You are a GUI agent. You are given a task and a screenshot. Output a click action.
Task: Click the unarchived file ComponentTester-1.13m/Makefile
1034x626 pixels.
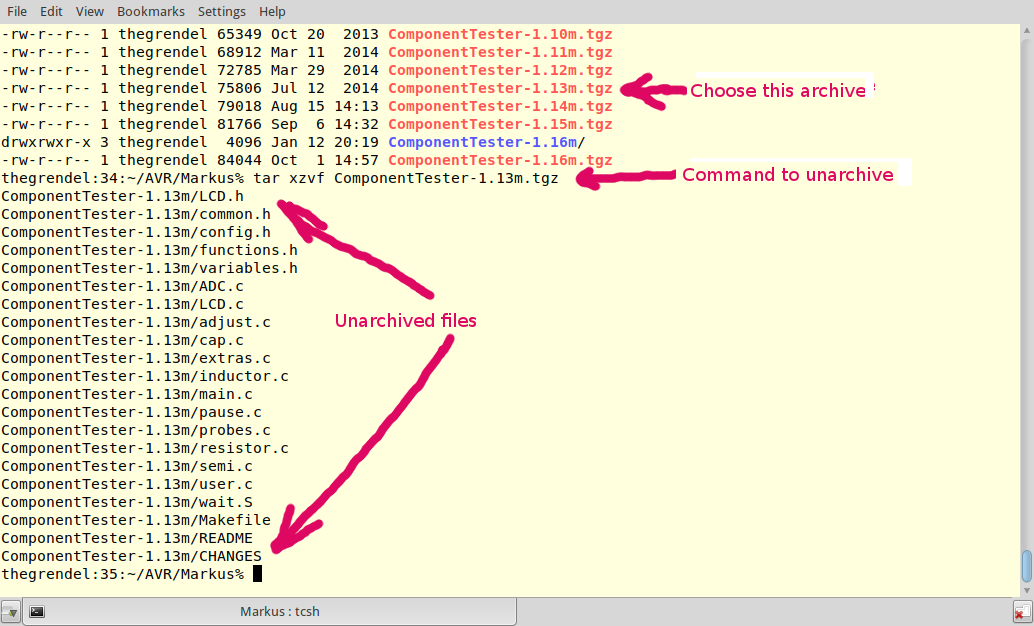133,519
